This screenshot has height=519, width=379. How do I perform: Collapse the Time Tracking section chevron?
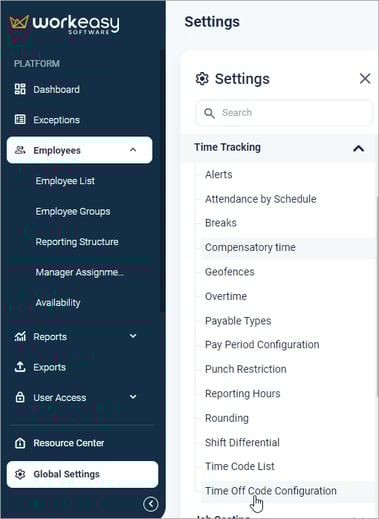pos(358,148)
